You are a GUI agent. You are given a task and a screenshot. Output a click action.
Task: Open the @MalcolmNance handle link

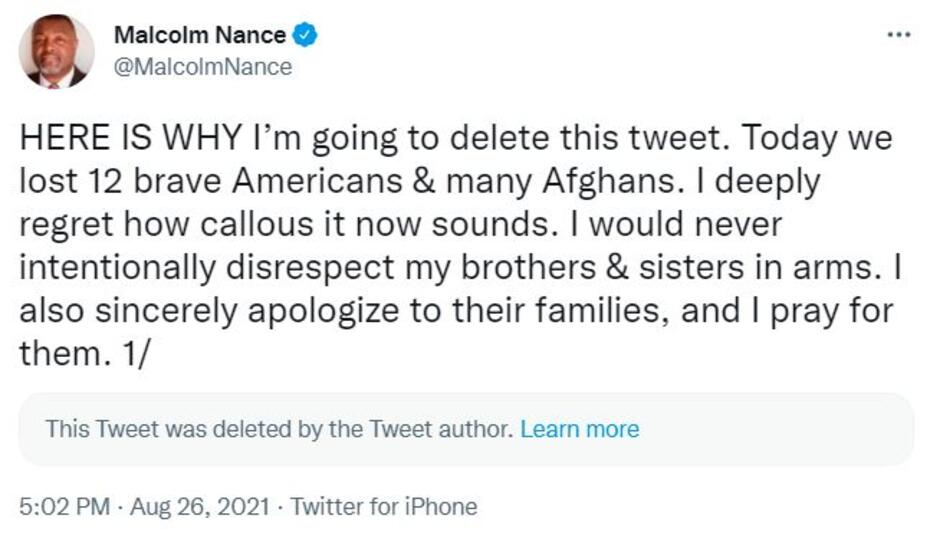[203, 67]
